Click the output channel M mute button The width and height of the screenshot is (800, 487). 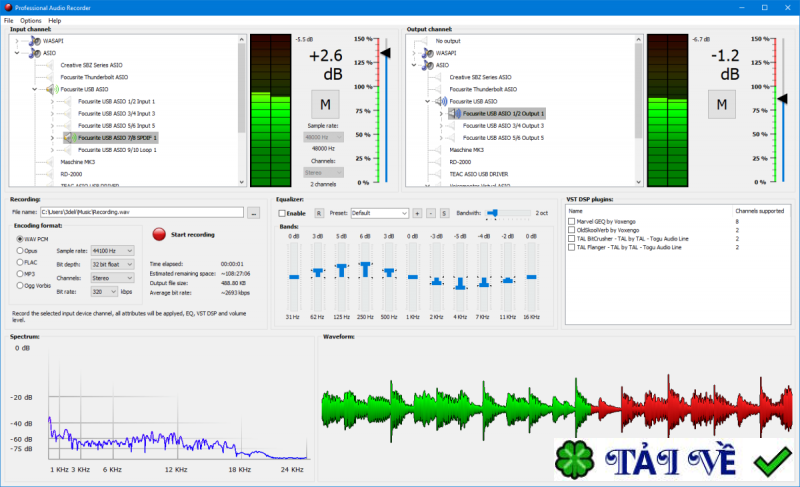click(722, 103)
